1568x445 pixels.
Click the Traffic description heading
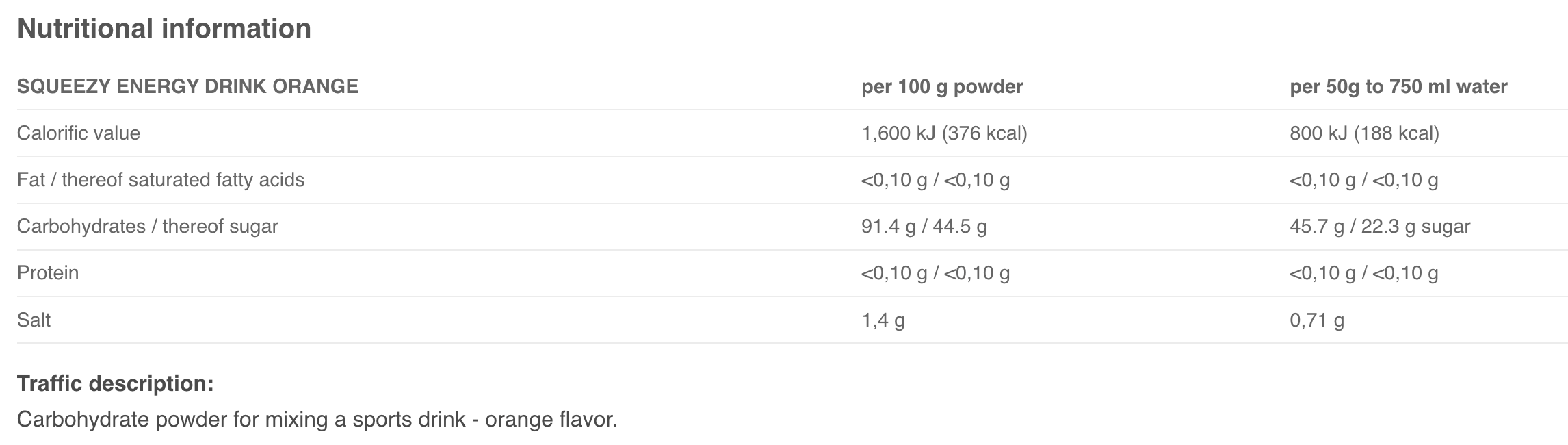[115, 384]
